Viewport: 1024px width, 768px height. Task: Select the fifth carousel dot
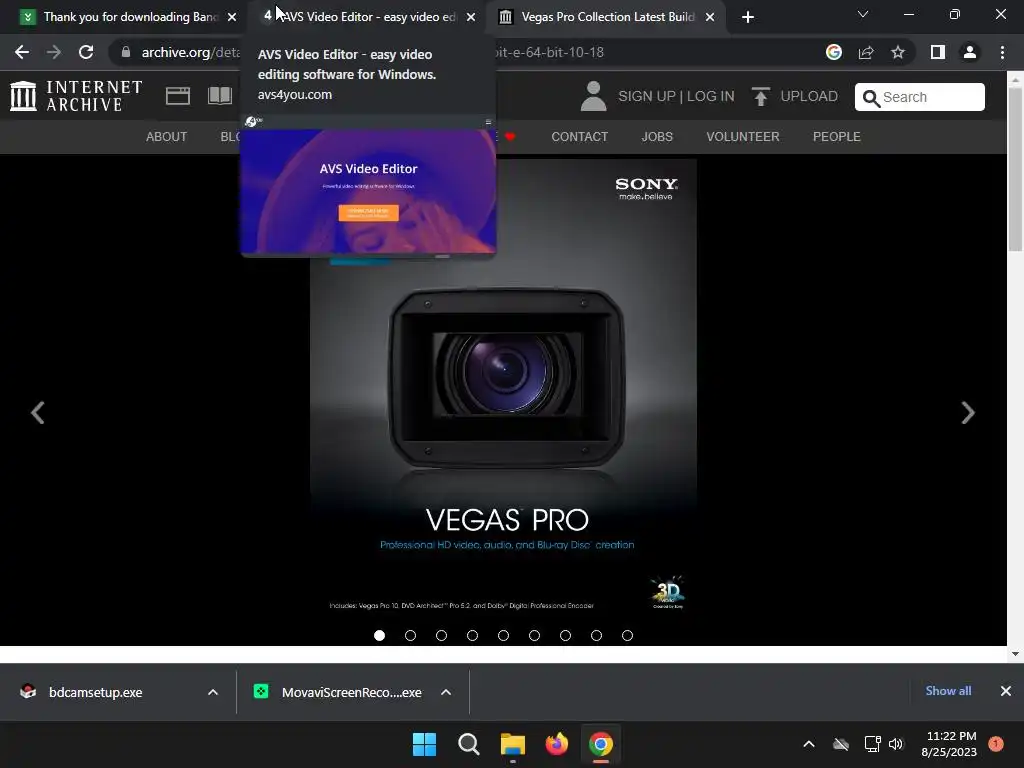coord(504,635)
